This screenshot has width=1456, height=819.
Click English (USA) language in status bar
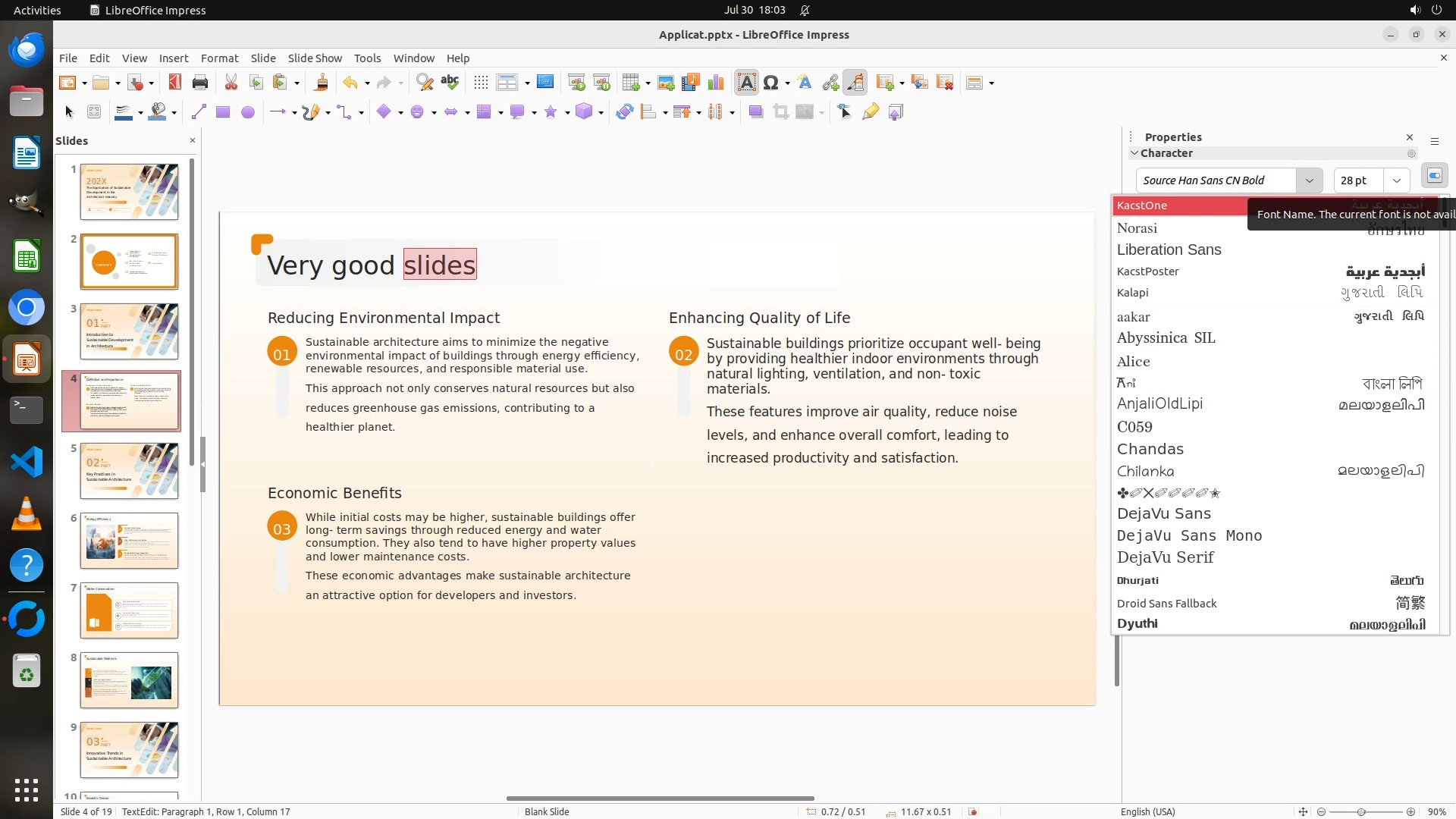click(1147, 811)
